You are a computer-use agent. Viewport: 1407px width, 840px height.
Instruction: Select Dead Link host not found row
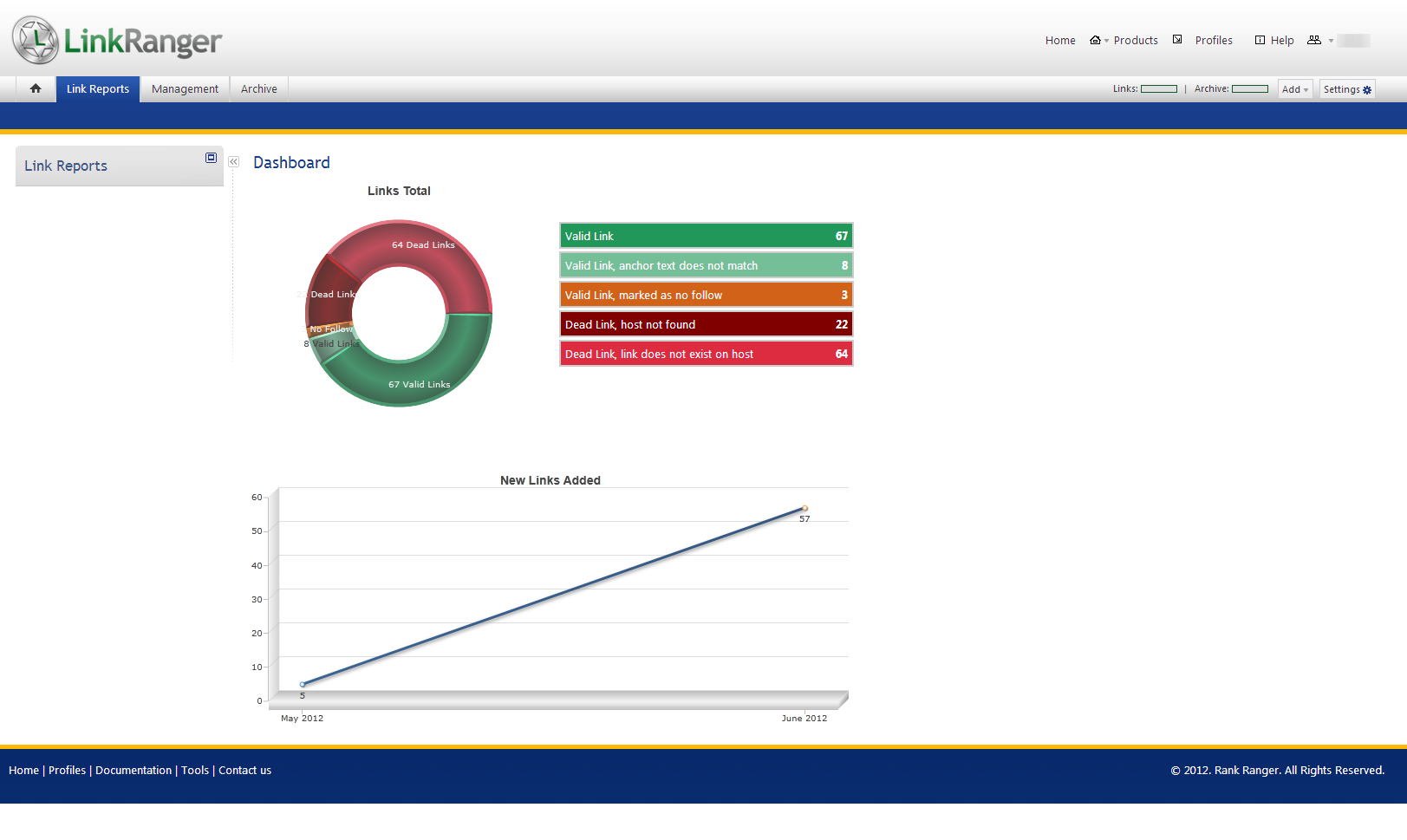pos(707,324)
